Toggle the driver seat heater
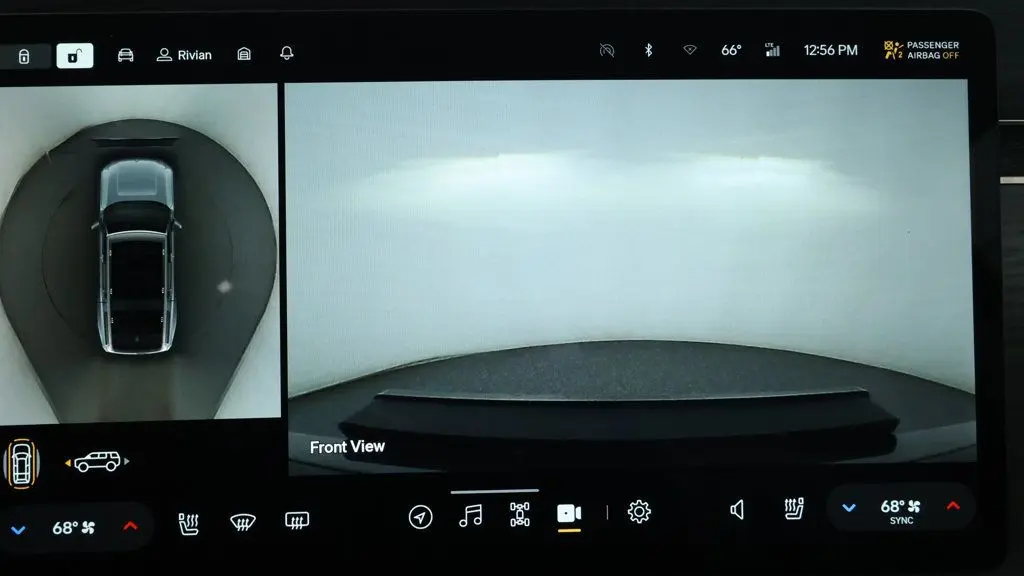 pos(189,523)
